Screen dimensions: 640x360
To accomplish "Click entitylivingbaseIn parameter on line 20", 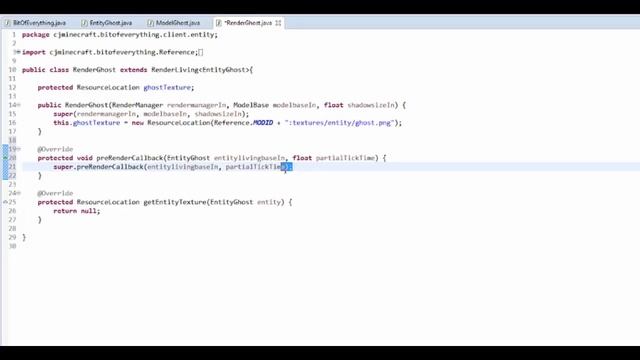I will (249, 158).
